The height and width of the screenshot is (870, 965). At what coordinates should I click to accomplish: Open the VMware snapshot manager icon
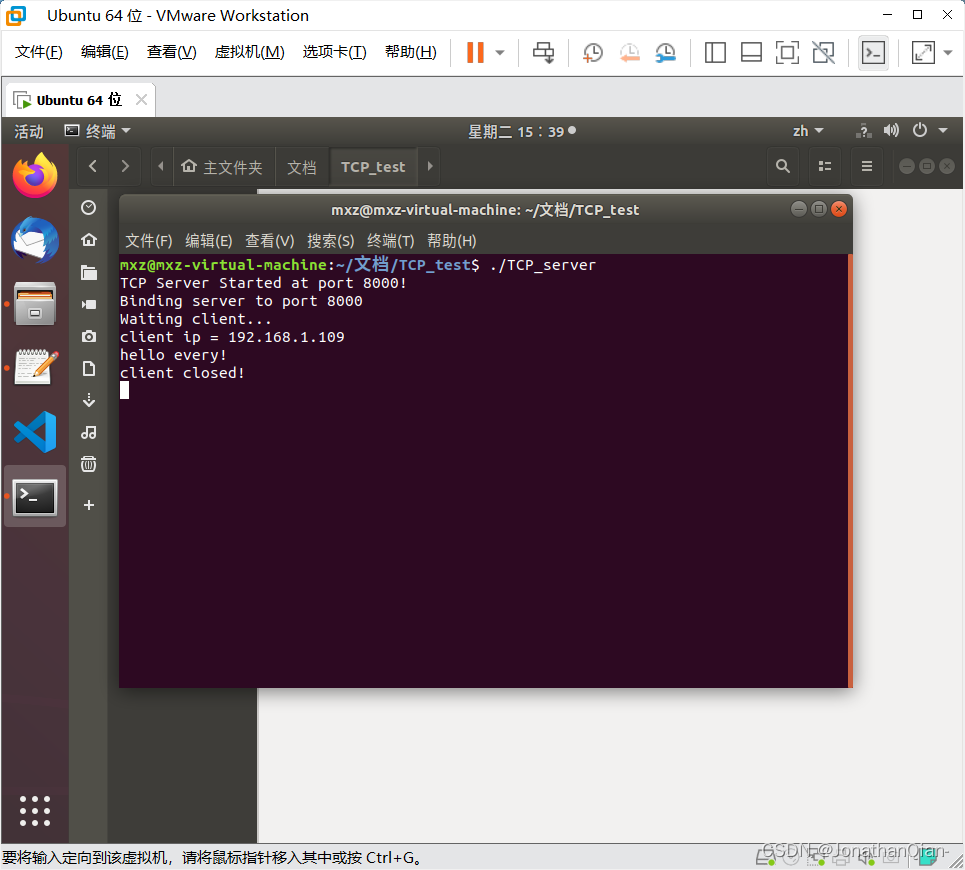[665, 53]
